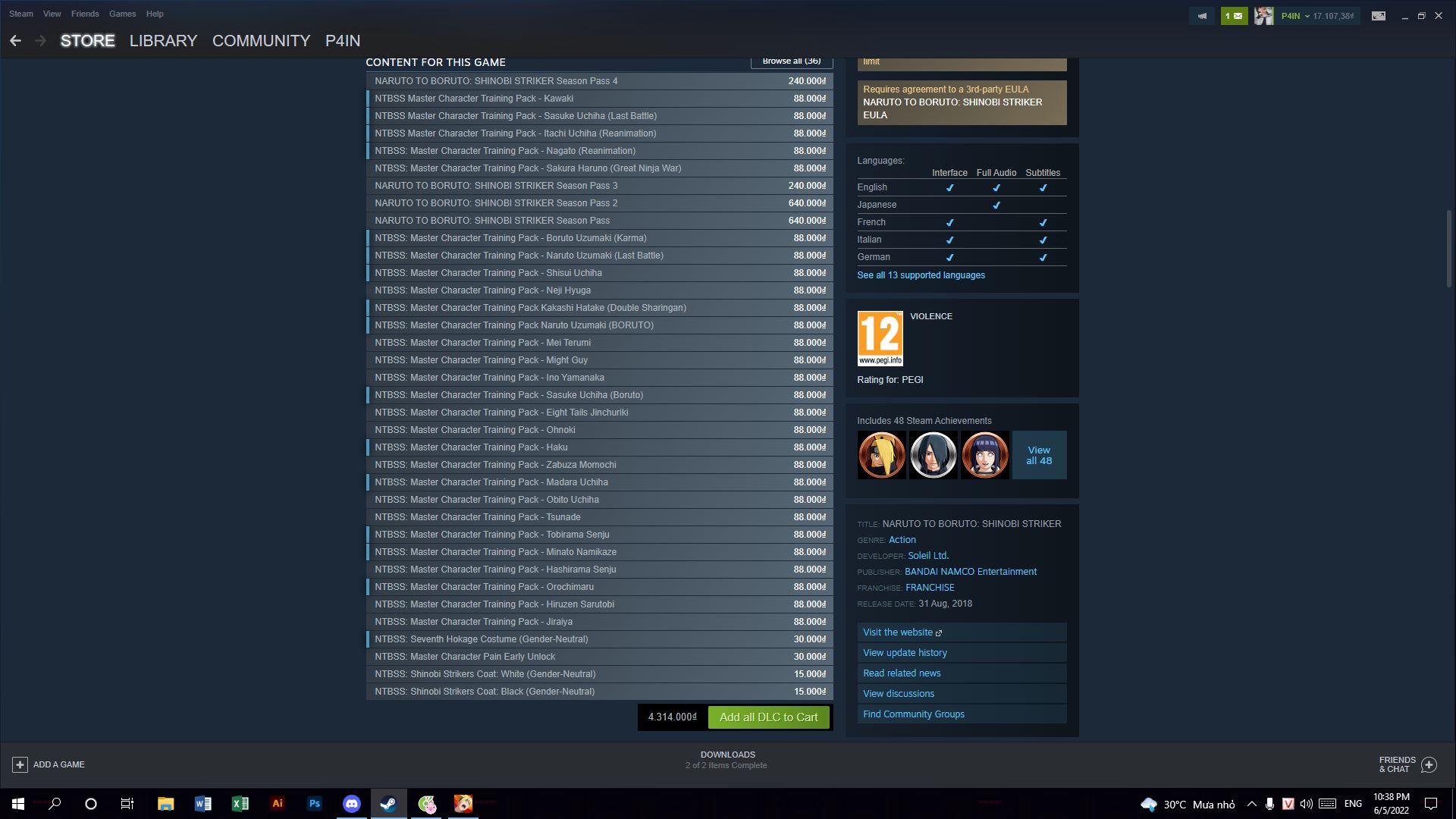1456x819 pixels.
Task: Click the Steam announcements megaphone icon
Action: click(x=1202, y=16)
